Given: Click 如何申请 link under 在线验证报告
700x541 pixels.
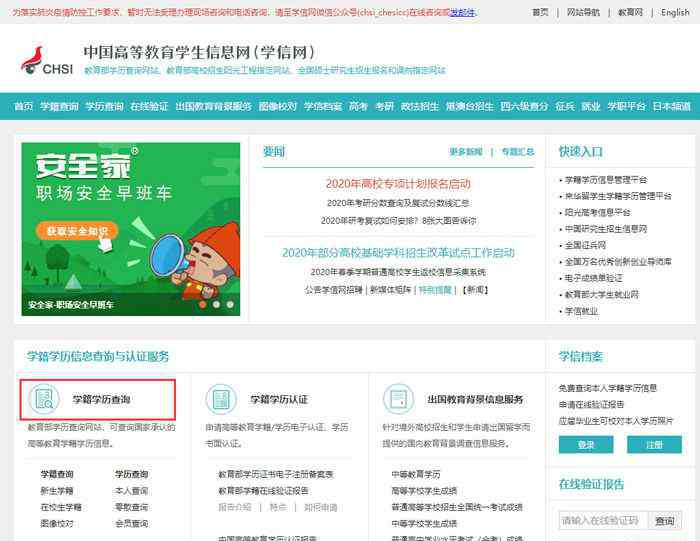Looking at the screenshot, I should pos(321,507).
